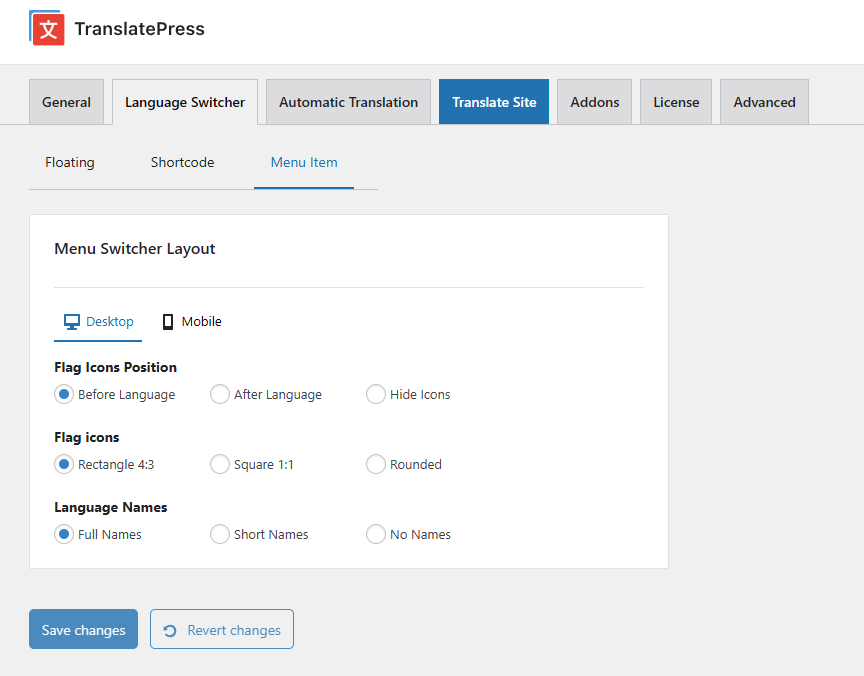The image size is (864, 676).
Task: Switch to Floating switcher subtab
Action: (x=70, y=162)
